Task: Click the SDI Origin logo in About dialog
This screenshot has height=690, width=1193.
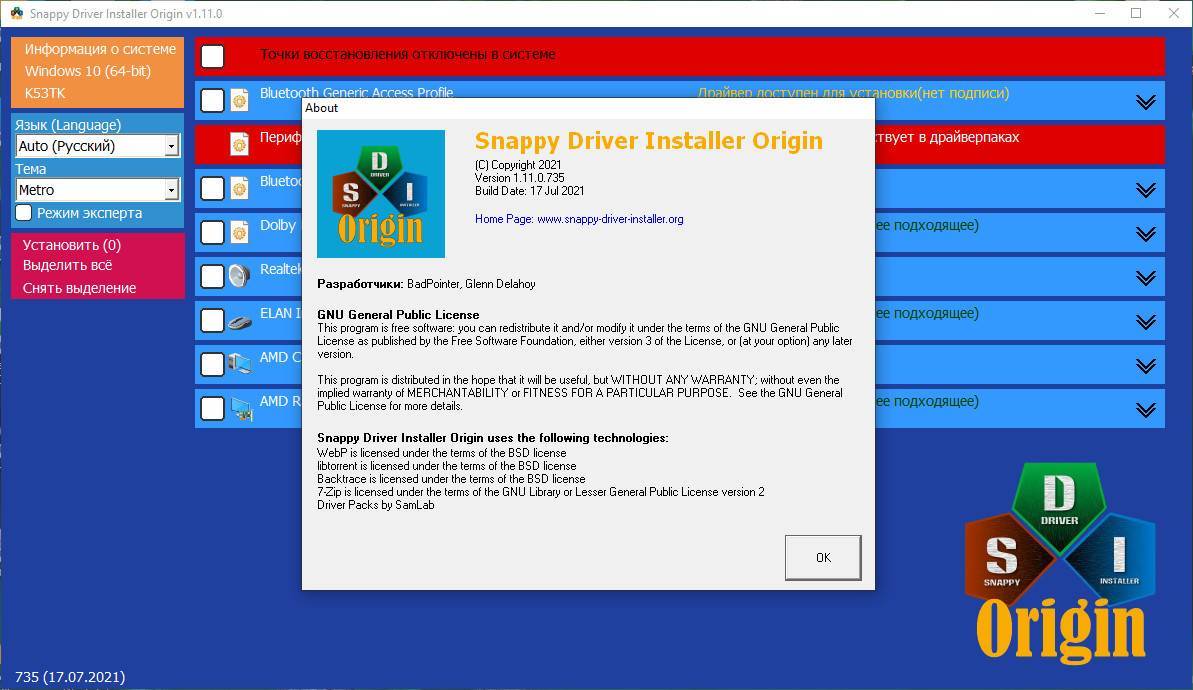Action: click(381, 194)
